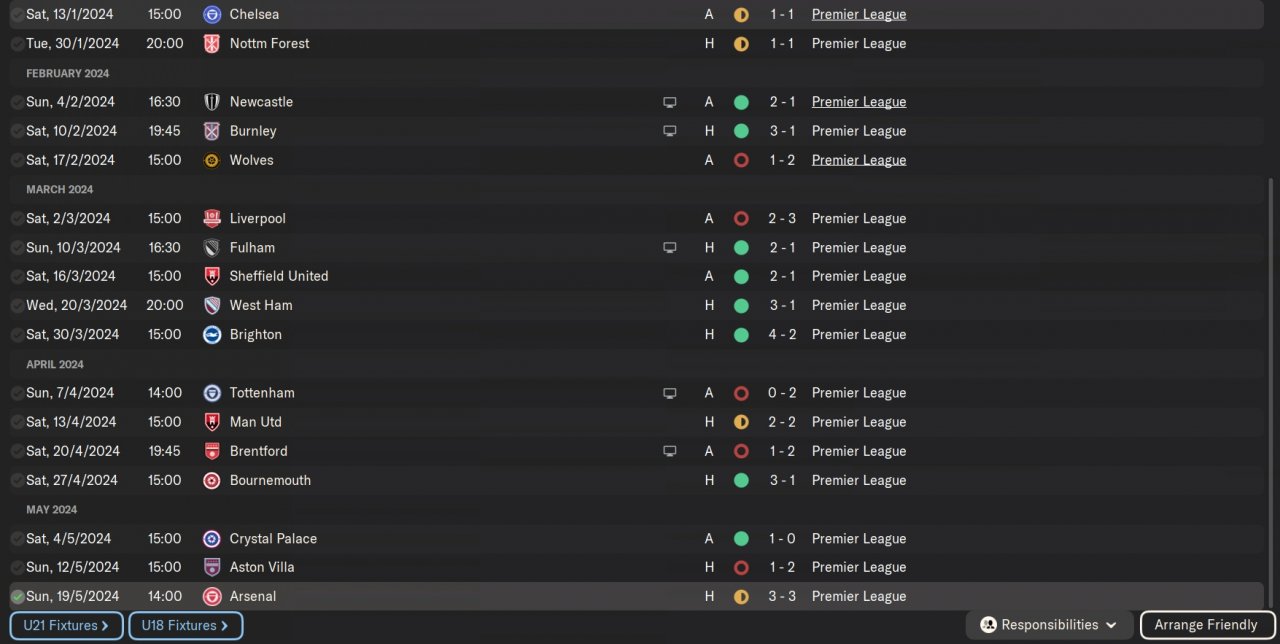Open Premier League link on Wolves row
1280x644 pixels.
tap(858, 160)
